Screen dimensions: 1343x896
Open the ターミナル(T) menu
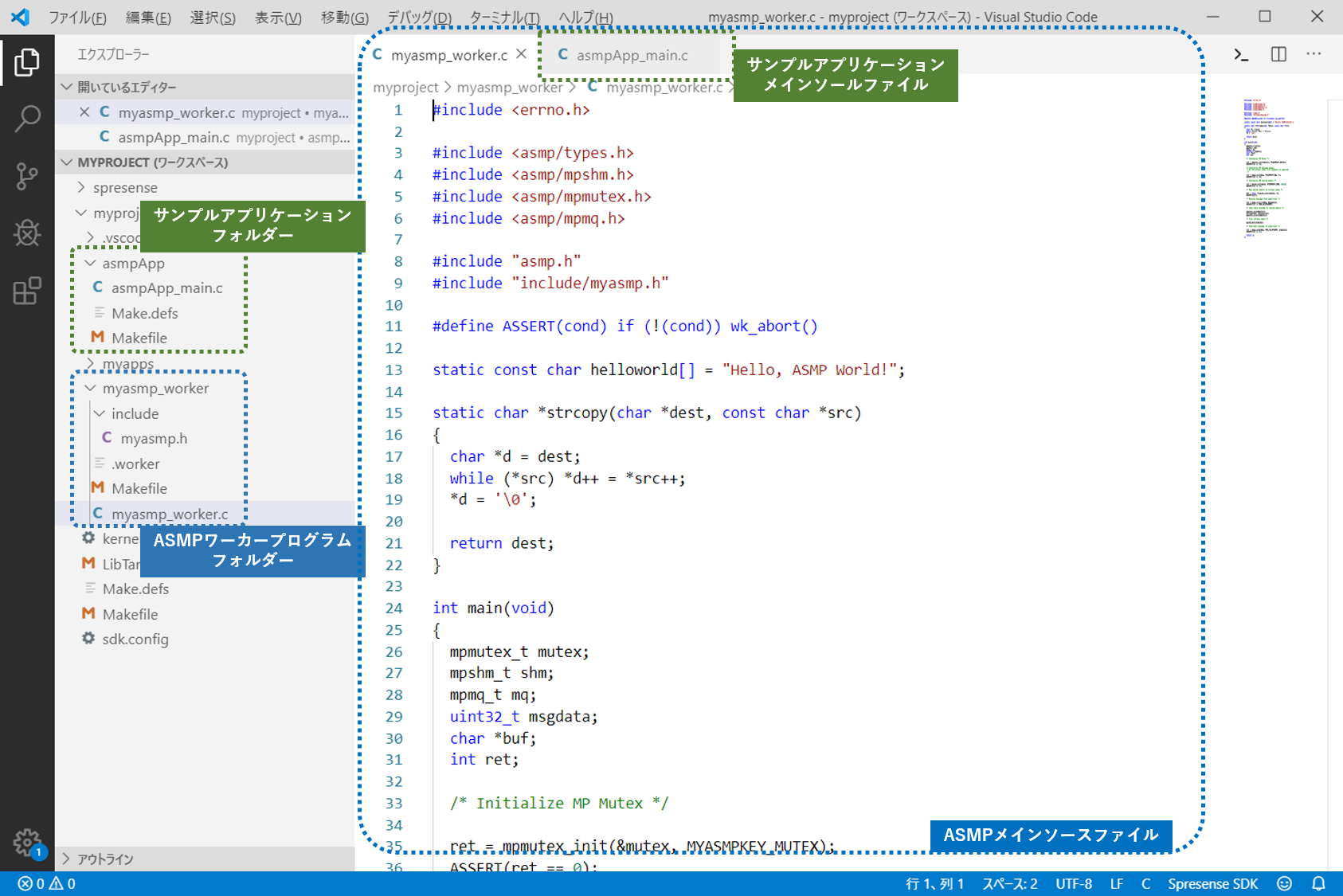coord(504,17)
